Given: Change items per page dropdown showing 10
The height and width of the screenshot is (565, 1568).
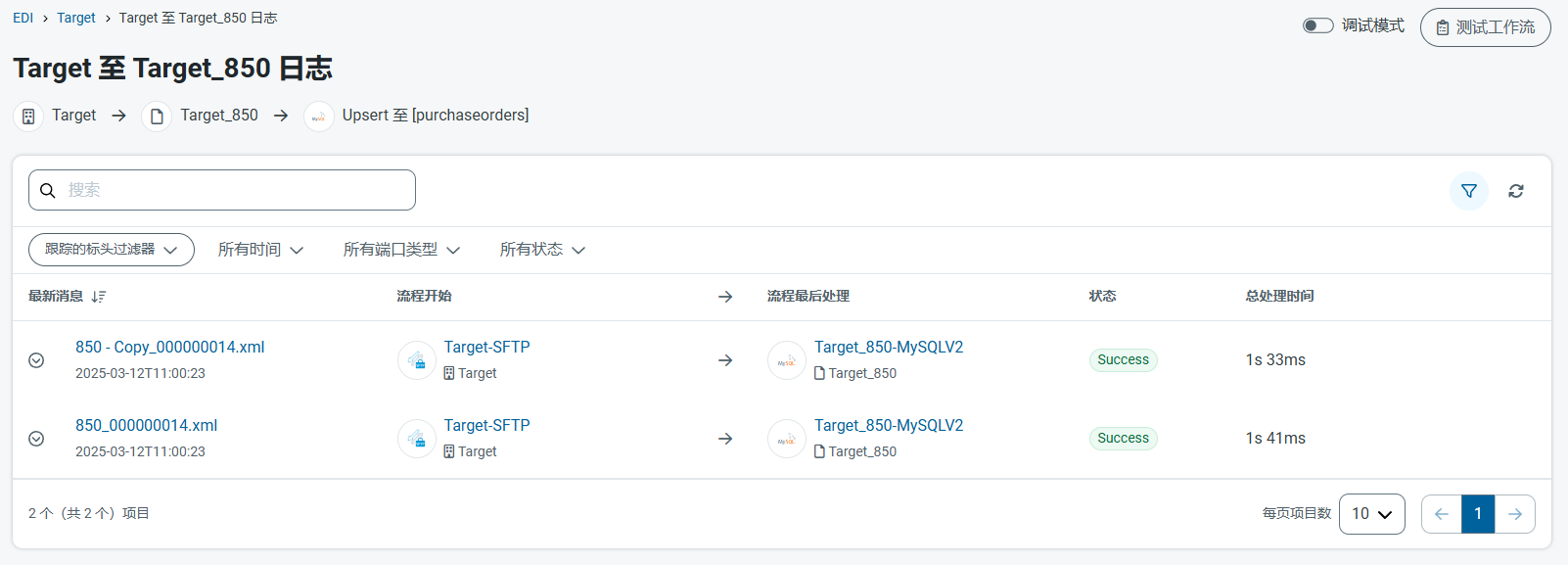Looking at the screenshot, I should click(x=1371, y=514).
